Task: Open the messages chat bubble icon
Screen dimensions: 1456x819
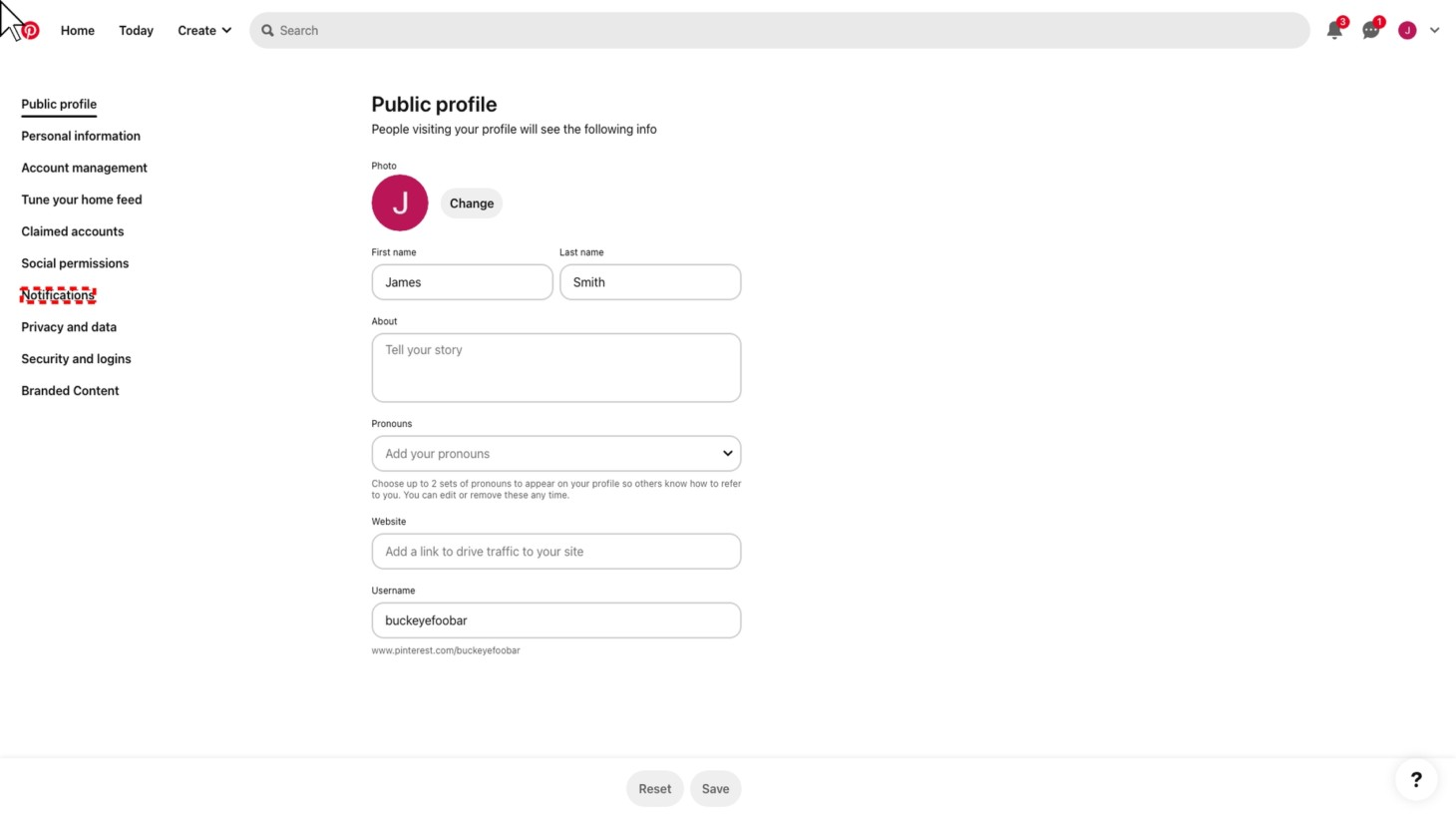Action: click(1371, 31)
